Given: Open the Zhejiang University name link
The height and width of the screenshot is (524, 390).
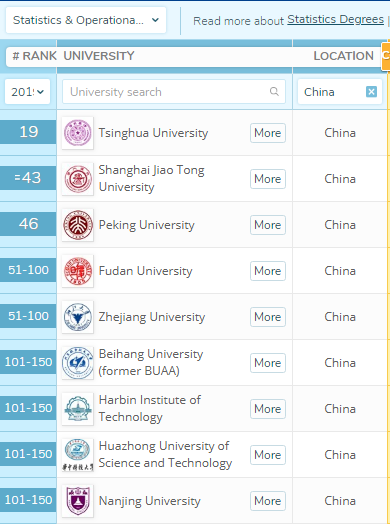Looking at the screenshot, I should [x=152, y=317].
